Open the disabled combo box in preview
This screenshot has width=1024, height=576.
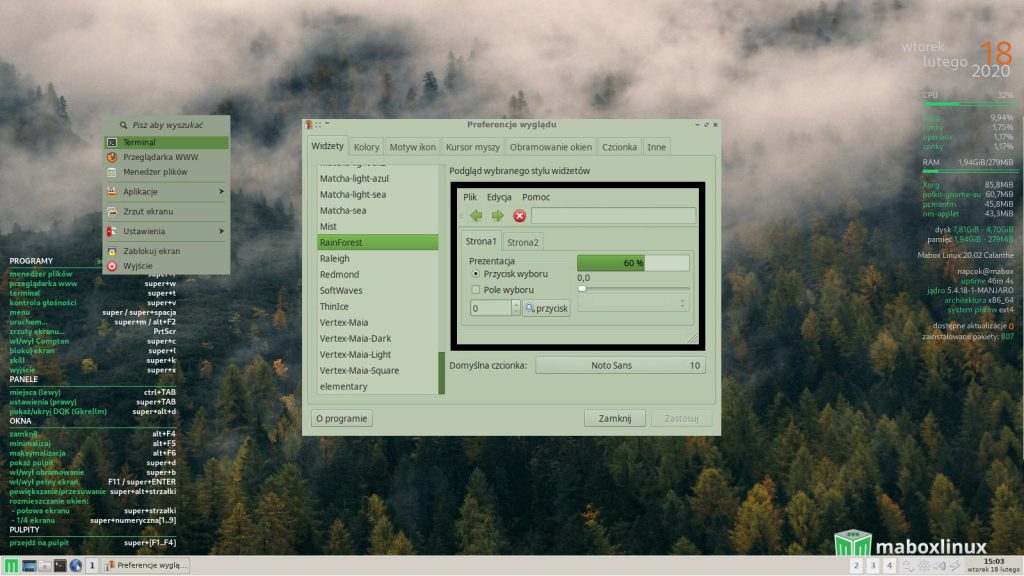coord(633,303)
